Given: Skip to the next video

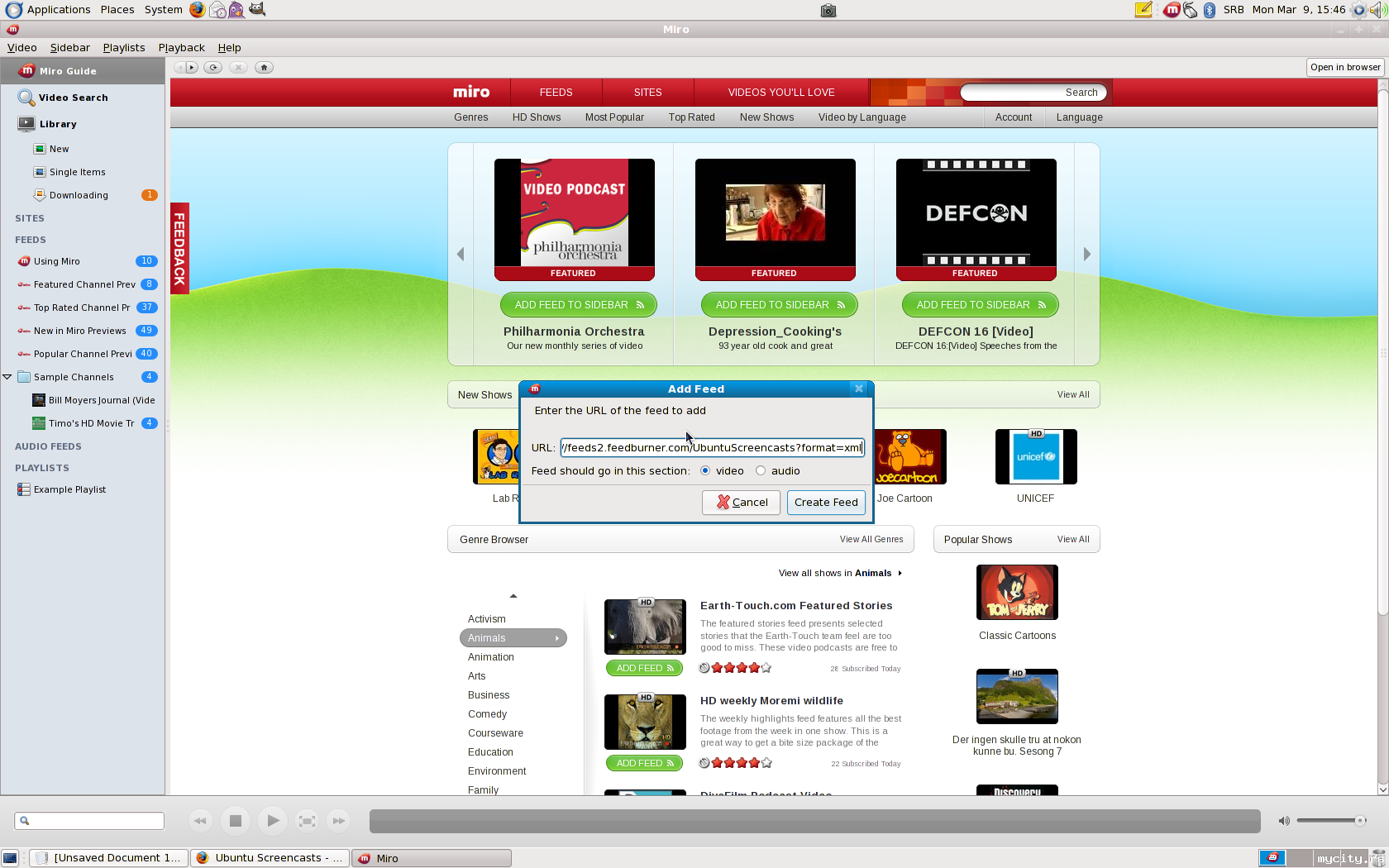Looking at the screenshot, I should tap(338, 821).
